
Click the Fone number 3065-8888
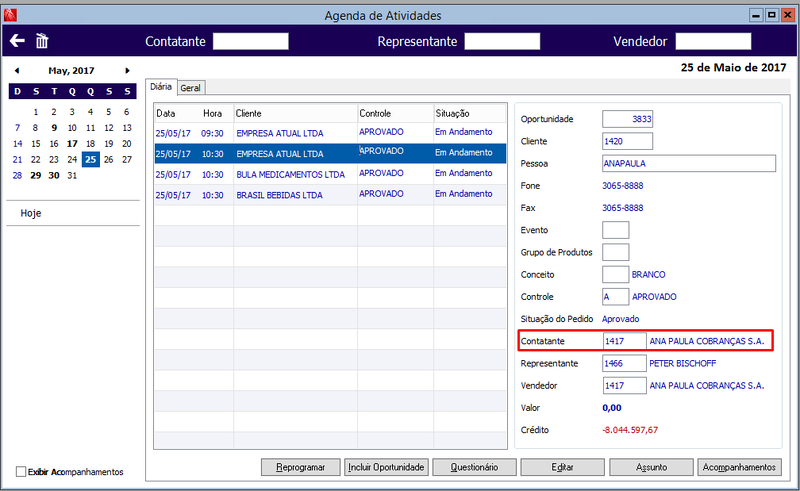622,186
